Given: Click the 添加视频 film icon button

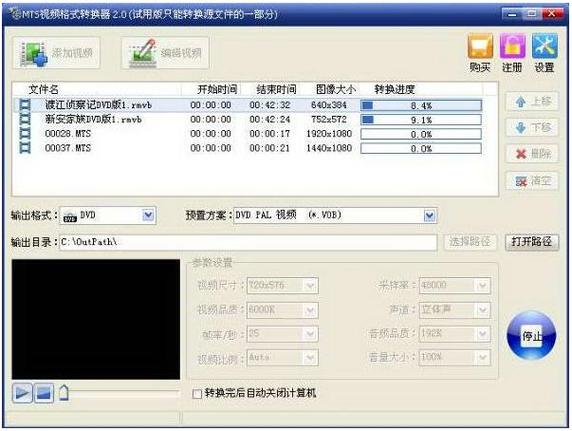Looking at the screenshot, I should tap(57, 53).
